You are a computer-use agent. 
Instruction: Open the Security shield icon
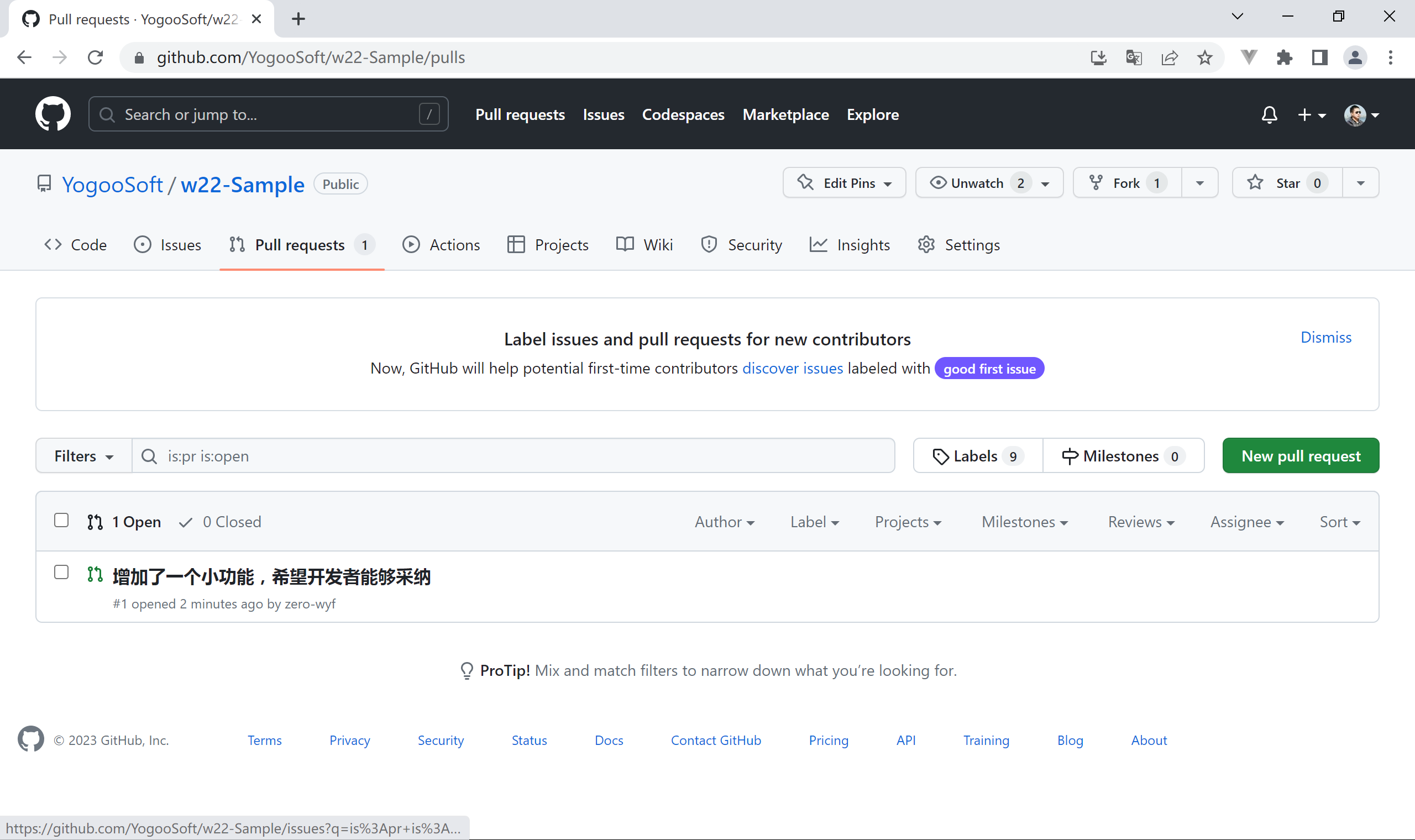(x=709, y=244)
